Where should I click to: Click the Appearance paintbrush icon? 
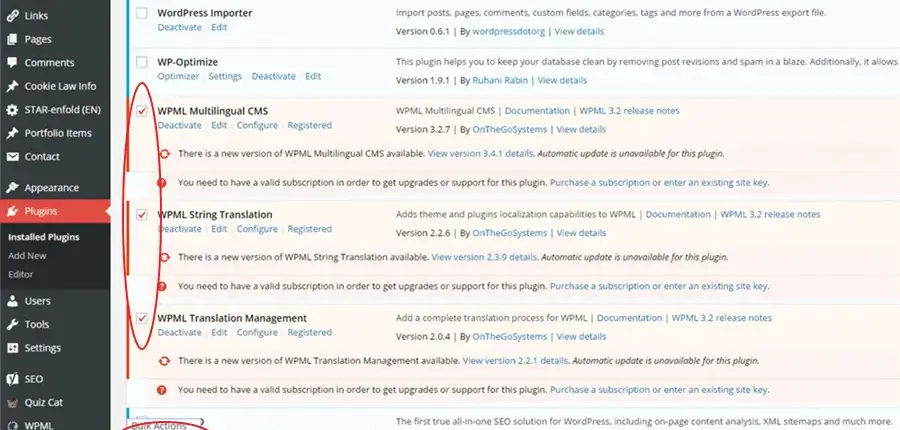coord(12,187)
